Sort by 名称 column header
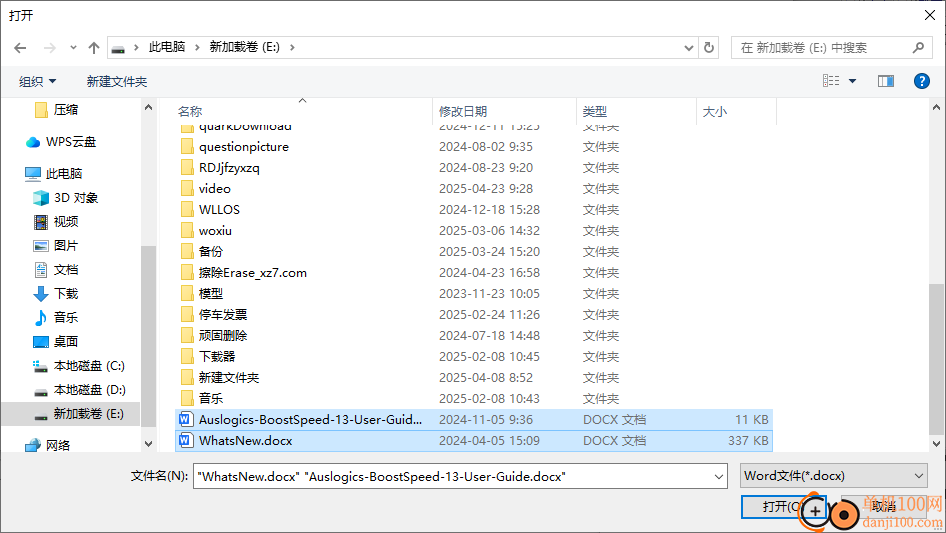Screen dimensions: 946x533 pos(190,112)
